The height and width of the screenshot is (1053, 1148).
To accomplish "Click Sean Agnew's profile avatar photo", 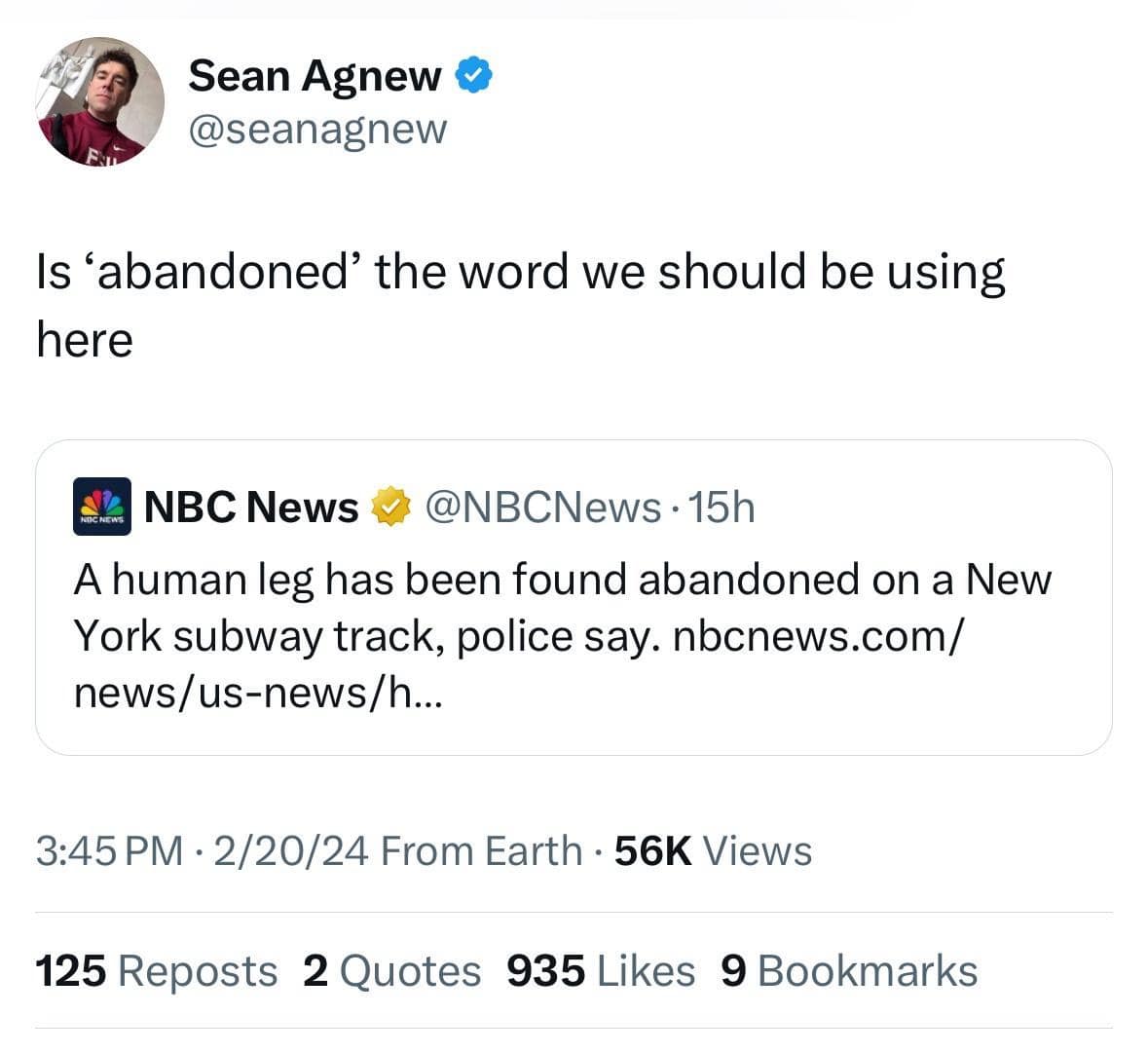I will coord(100,101).
